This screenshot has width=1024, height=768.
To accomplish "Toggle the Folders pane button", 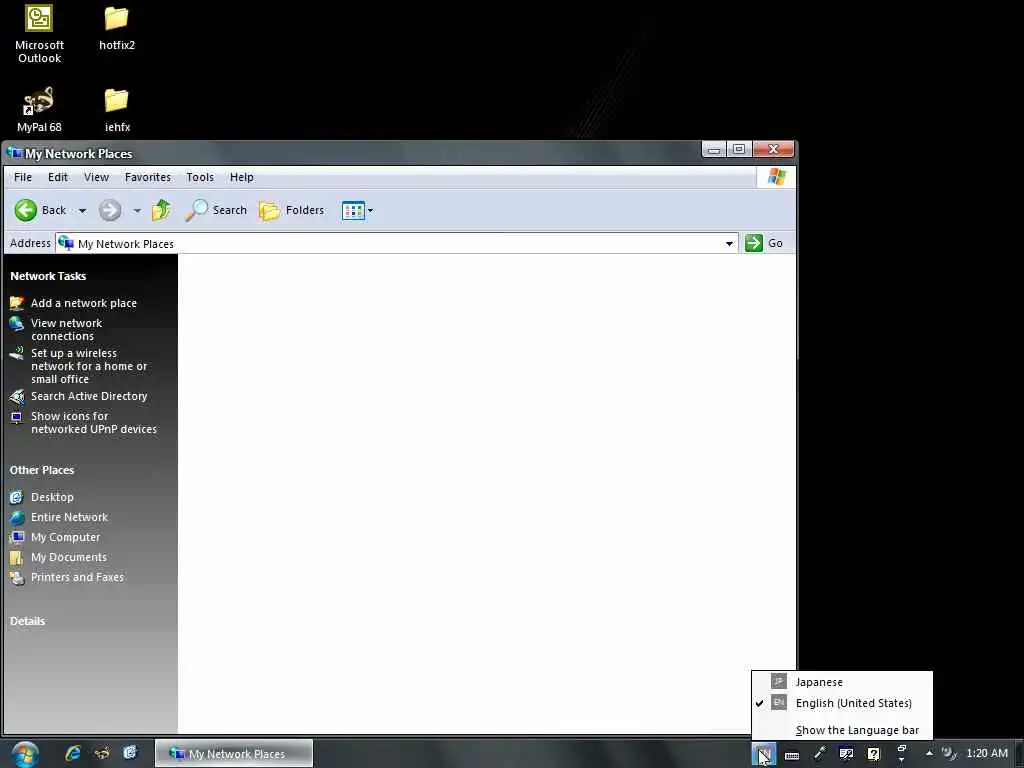I will [x=291, y=210].
